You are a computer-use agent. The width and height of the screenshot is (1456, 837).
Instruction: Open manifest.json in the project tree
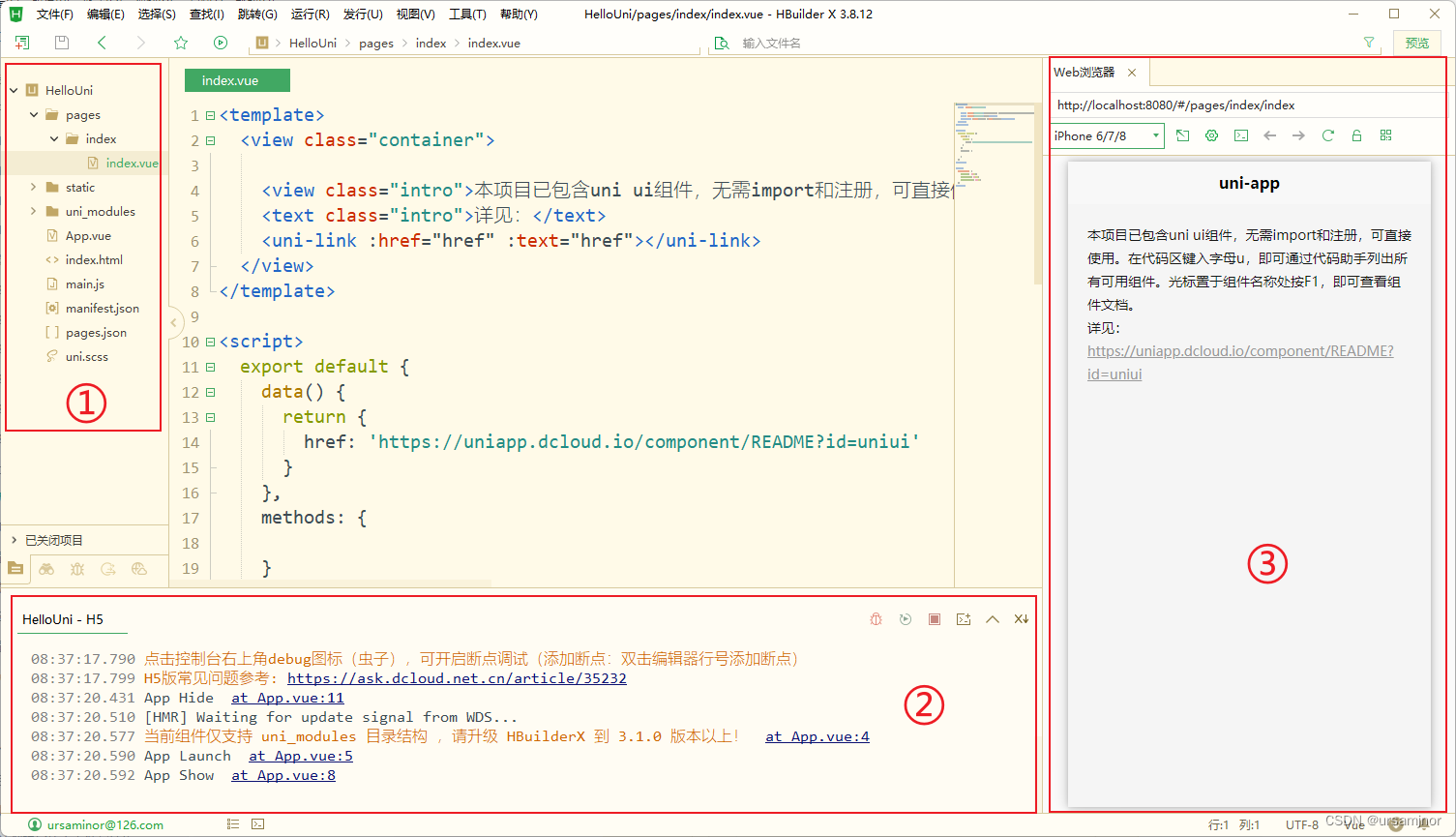[x=103, y=309]
